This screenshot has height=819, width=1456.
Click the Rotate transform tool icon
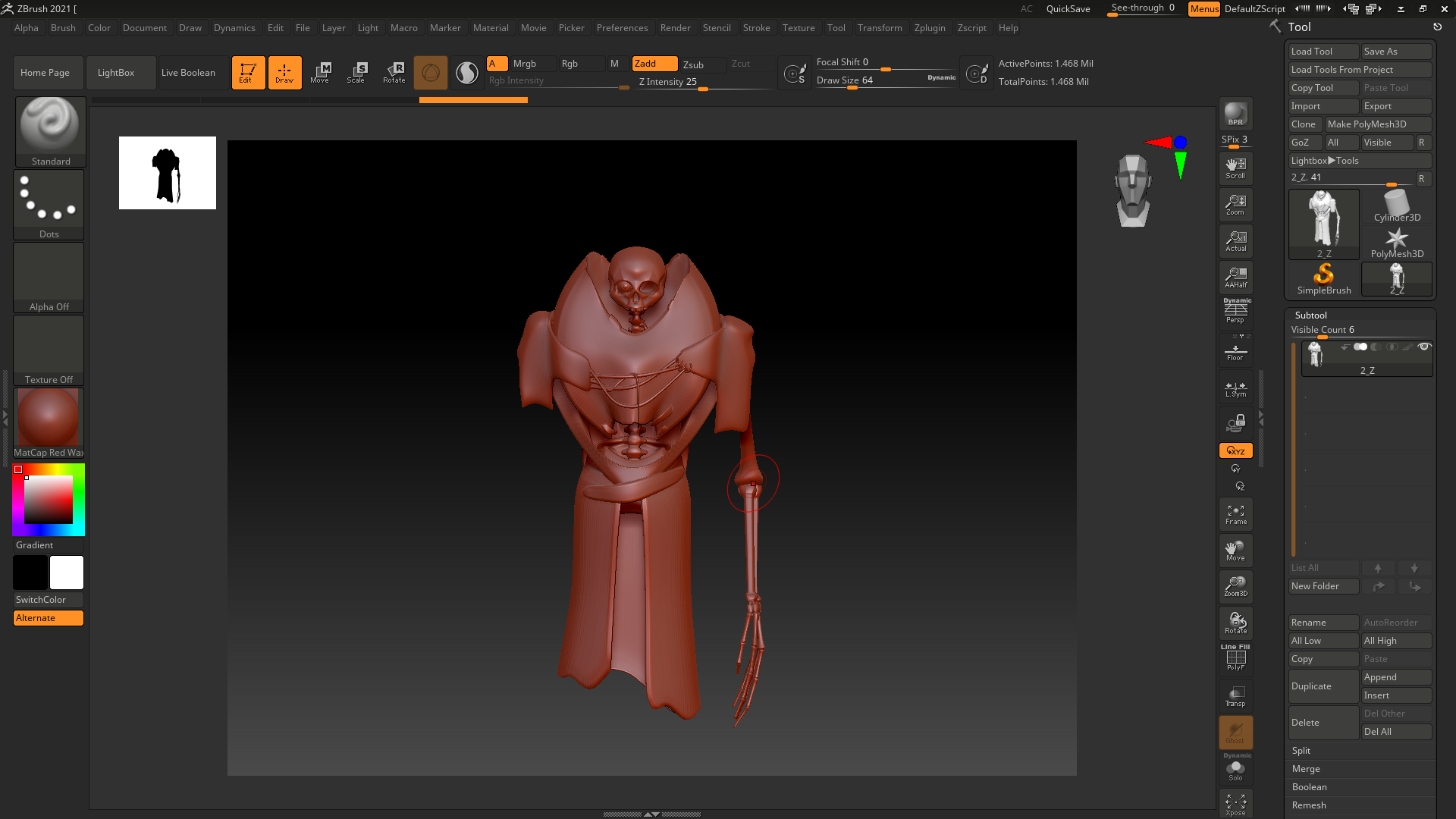394,72
